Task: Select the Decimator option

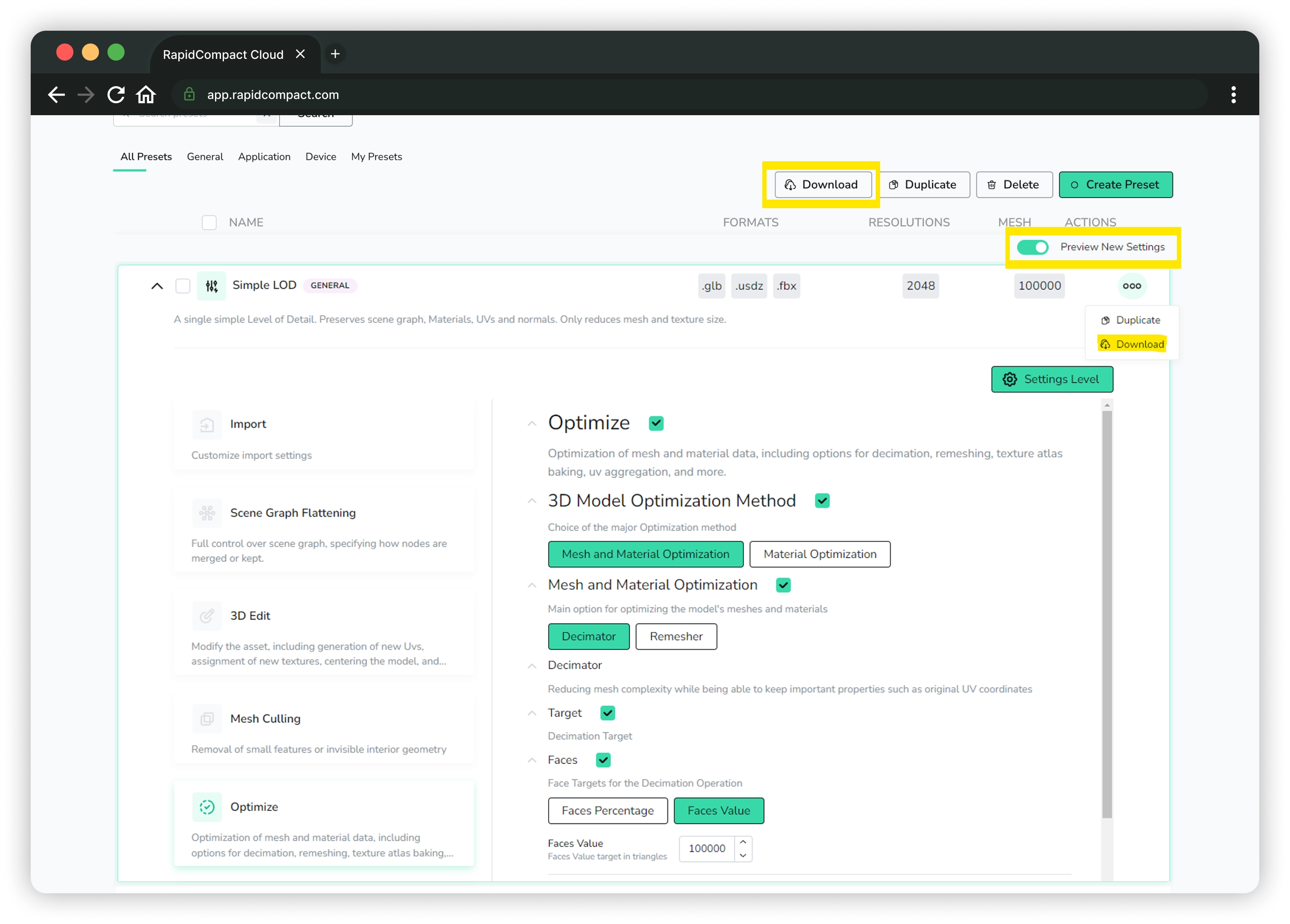Action: (x=589, y=637)
